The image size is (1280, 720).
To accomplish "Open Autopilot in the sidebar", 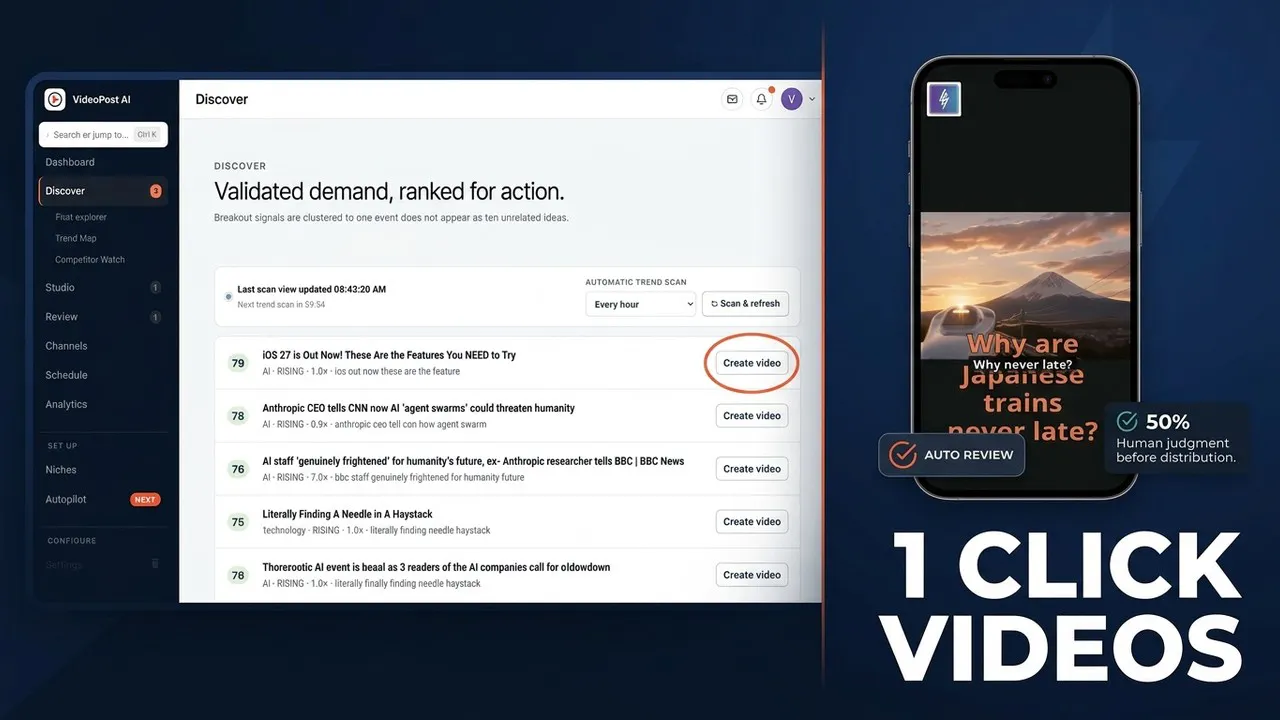I will [x=66, y=499].
